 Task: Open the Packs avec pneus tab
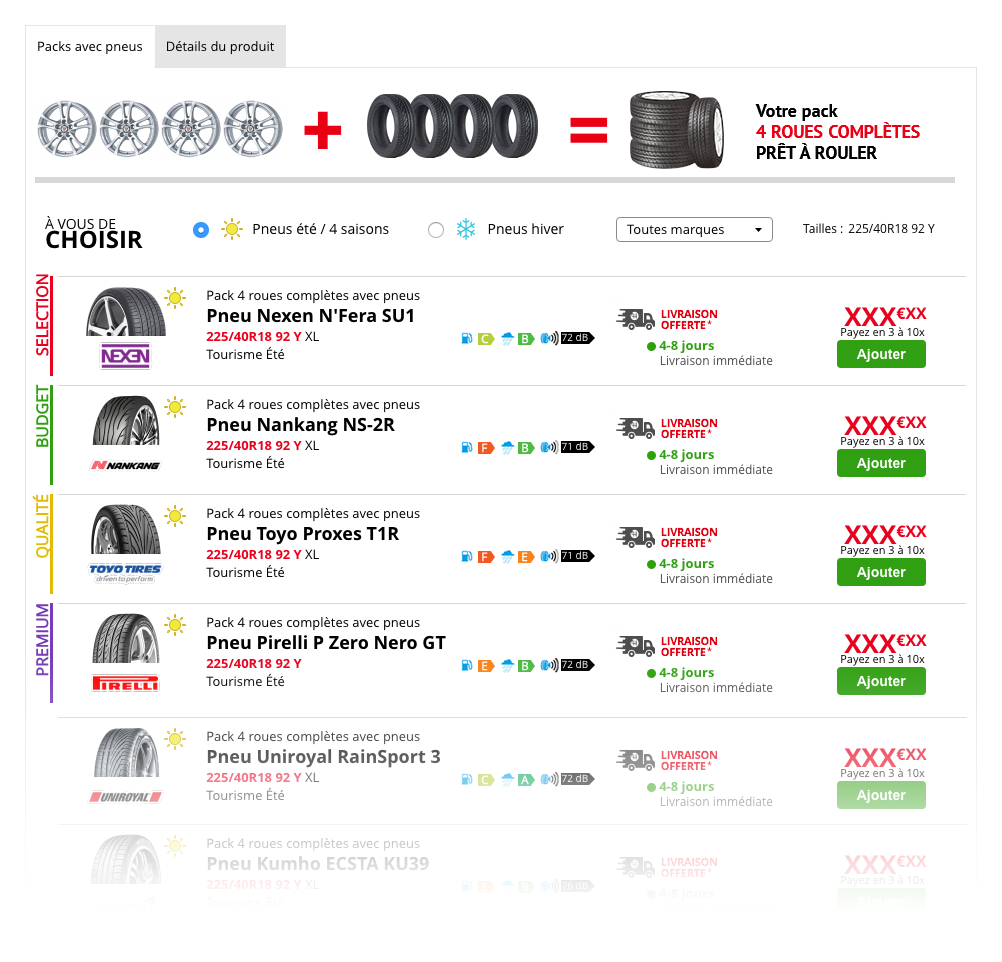[90, 47]
